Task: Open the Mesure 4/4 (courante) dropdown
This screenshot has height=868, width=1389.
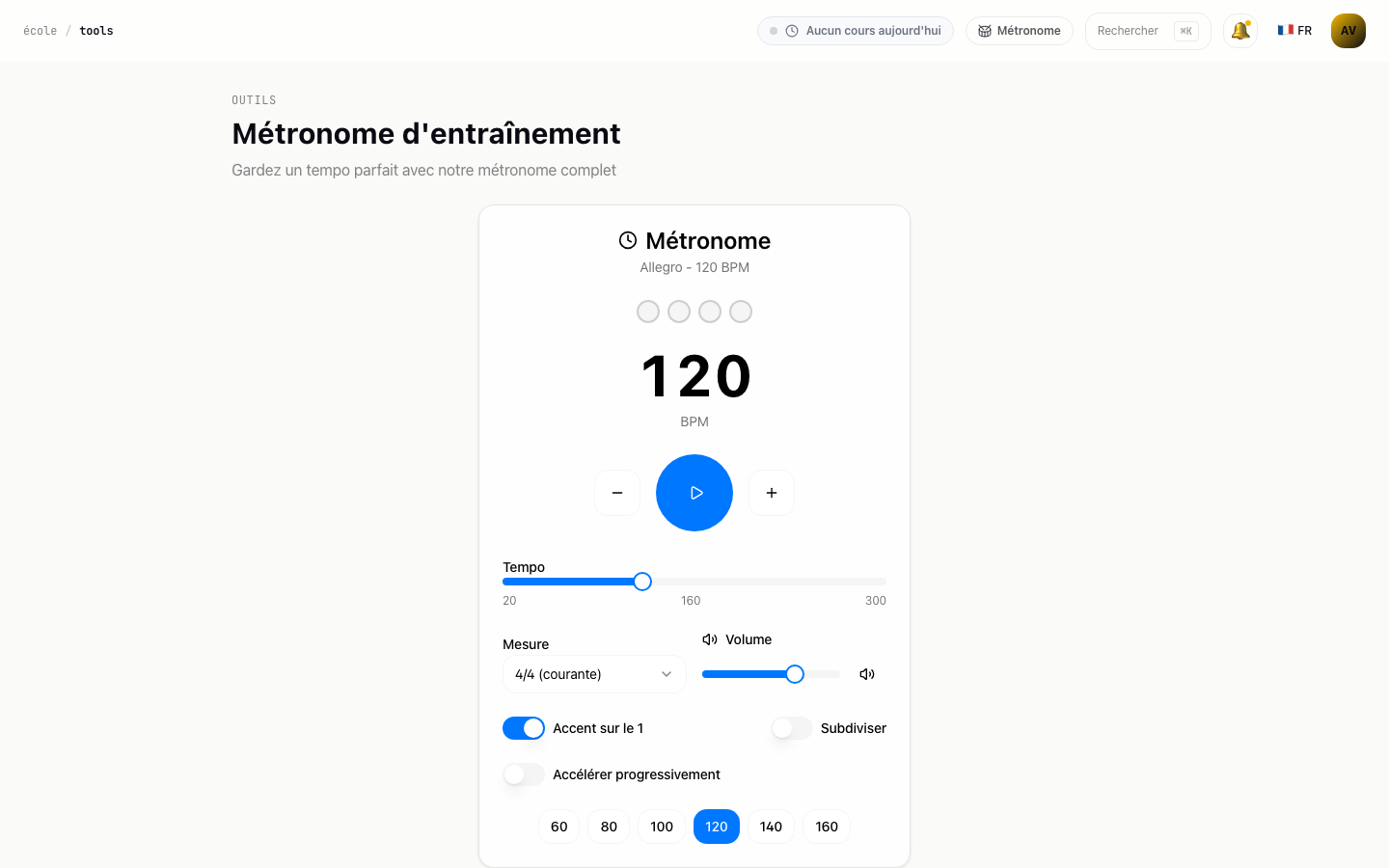Action: tap(594, 674)
